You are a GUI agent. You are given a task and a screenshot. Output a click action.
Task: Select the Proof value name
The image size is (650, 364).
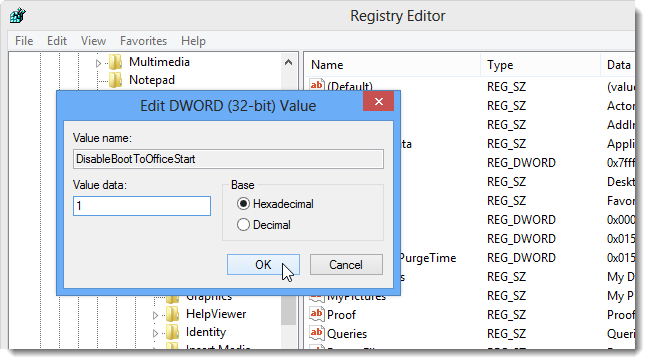pyautogui.click(x=341, y=315)
